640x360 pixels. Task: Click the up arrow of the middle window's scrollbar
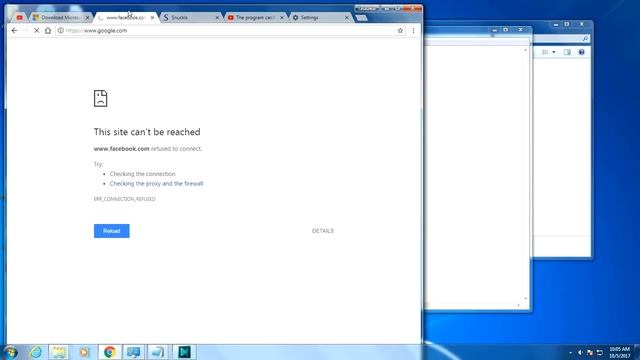525,50
